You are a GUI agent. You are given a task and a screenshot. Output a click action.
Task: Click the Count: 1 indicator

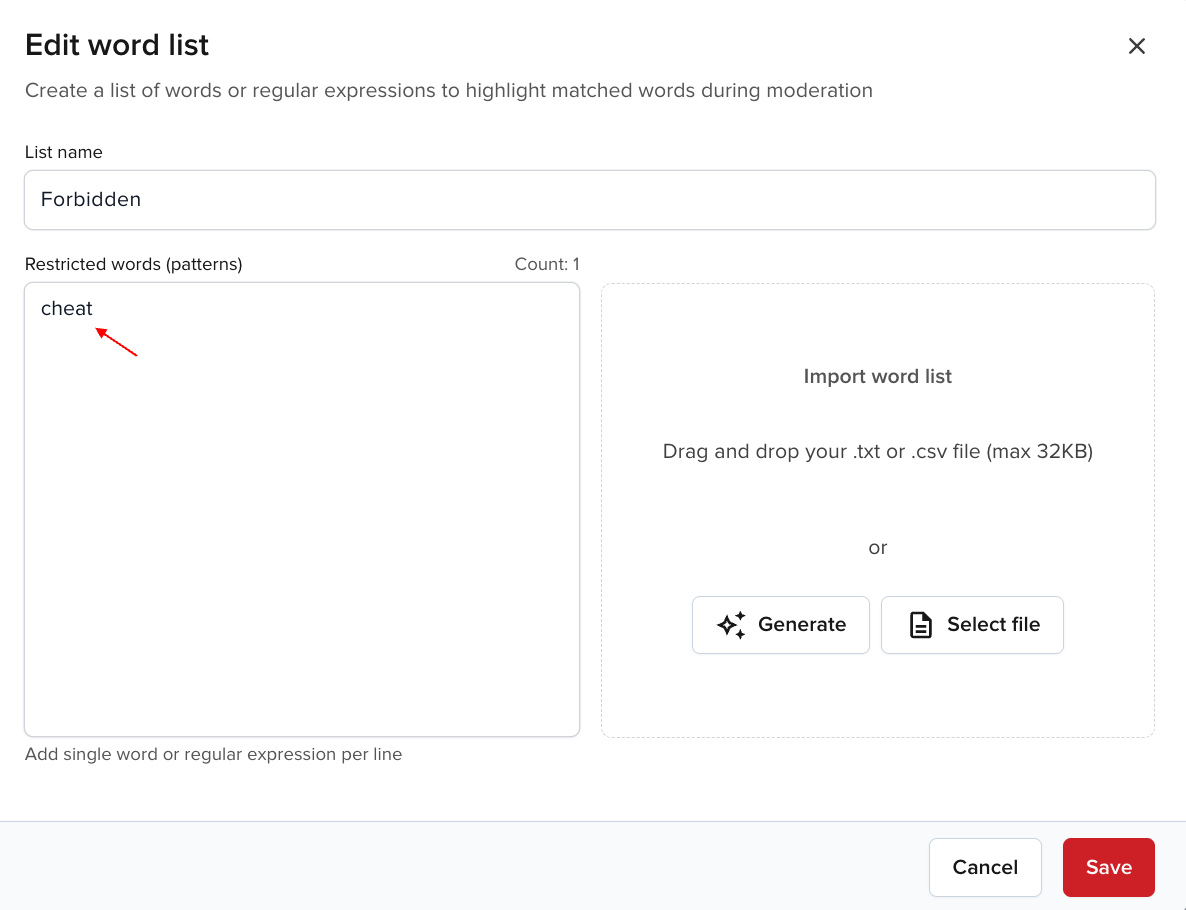tap(546, 264)
